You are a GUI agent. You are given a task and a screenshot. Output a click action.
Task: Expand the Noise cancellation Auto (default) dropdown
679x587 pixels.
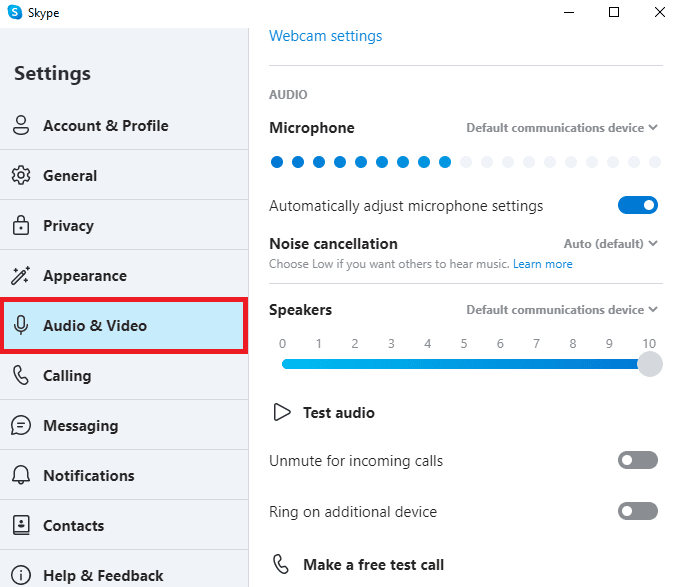pyautogui.click(x=611, y=244)
